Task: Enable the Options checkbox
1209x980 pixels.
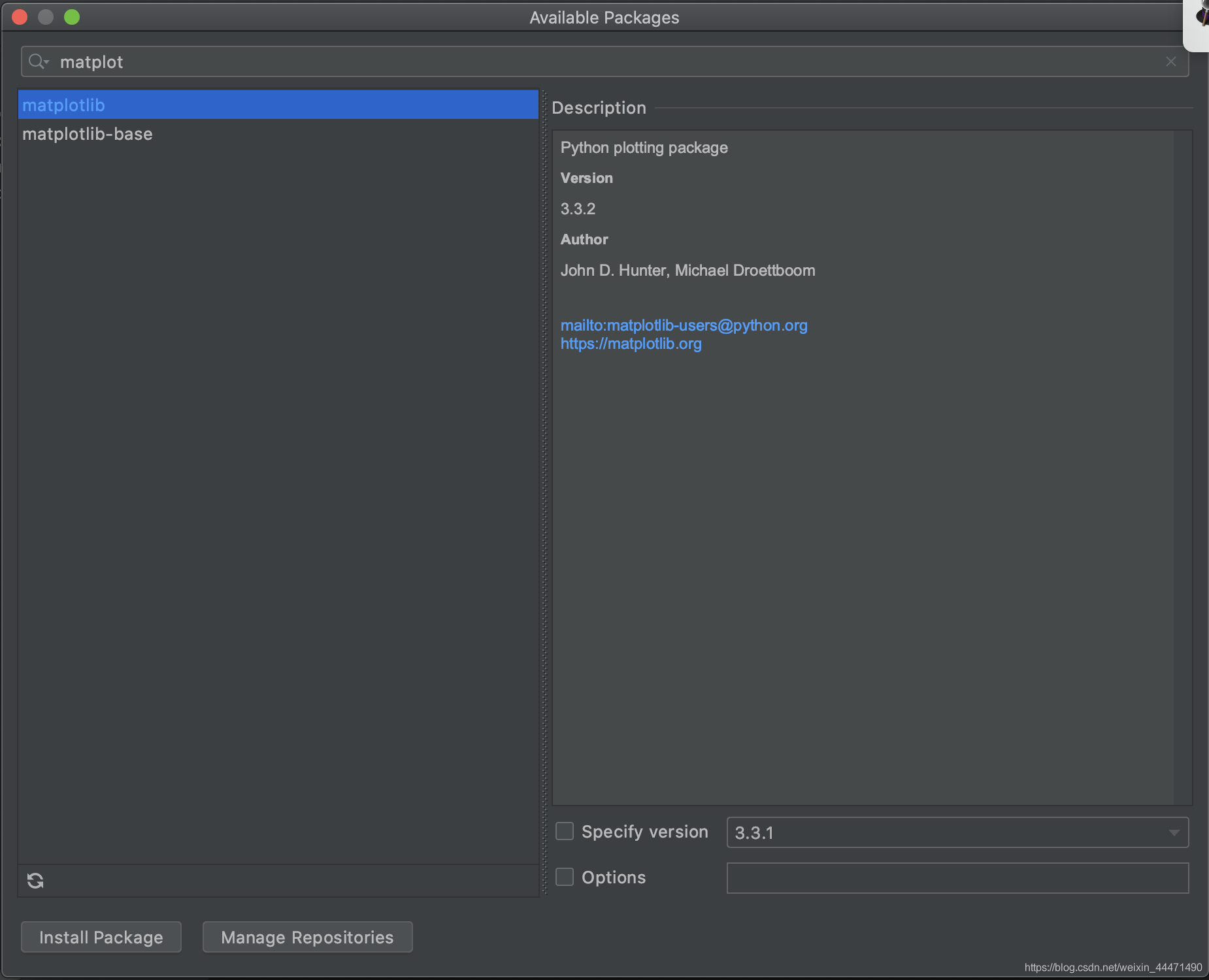Action: [x=565, y=877]
